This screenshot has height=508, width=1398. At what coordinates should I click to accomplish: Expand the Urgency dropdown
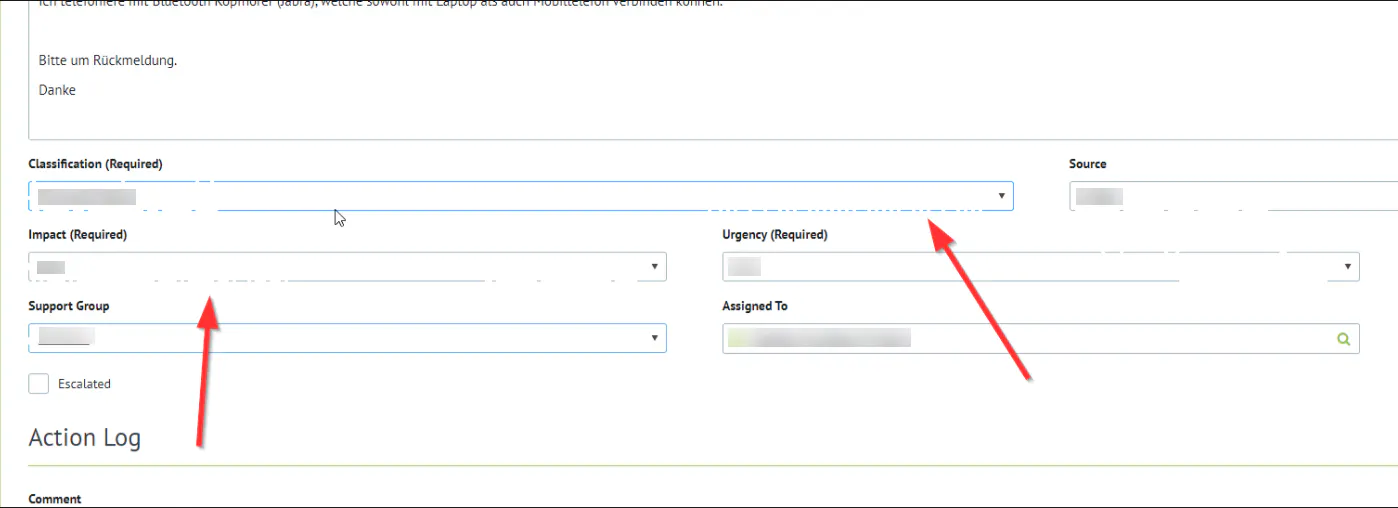coord(1041,267)
